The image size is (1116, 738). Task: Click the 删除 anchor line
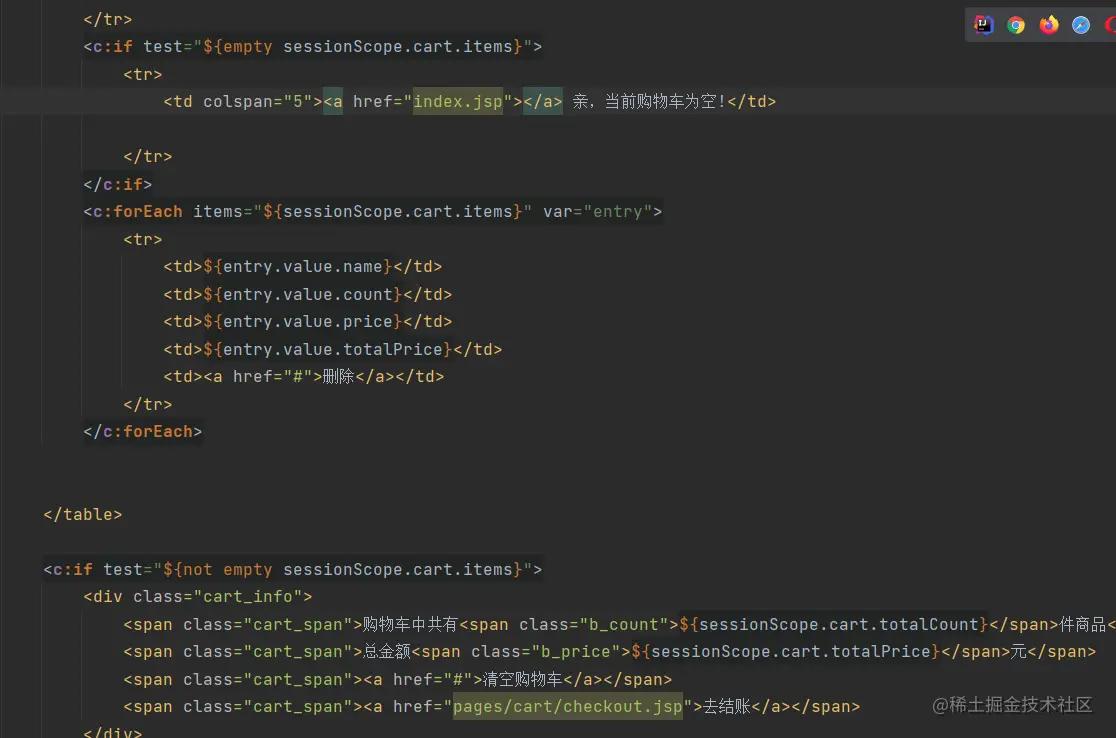pos(303,376)
